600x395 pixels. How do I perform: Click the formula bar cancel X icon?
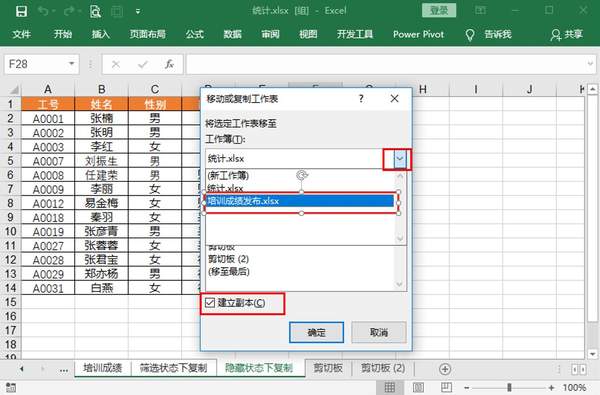pyautogui.click(x=116, y=64)
